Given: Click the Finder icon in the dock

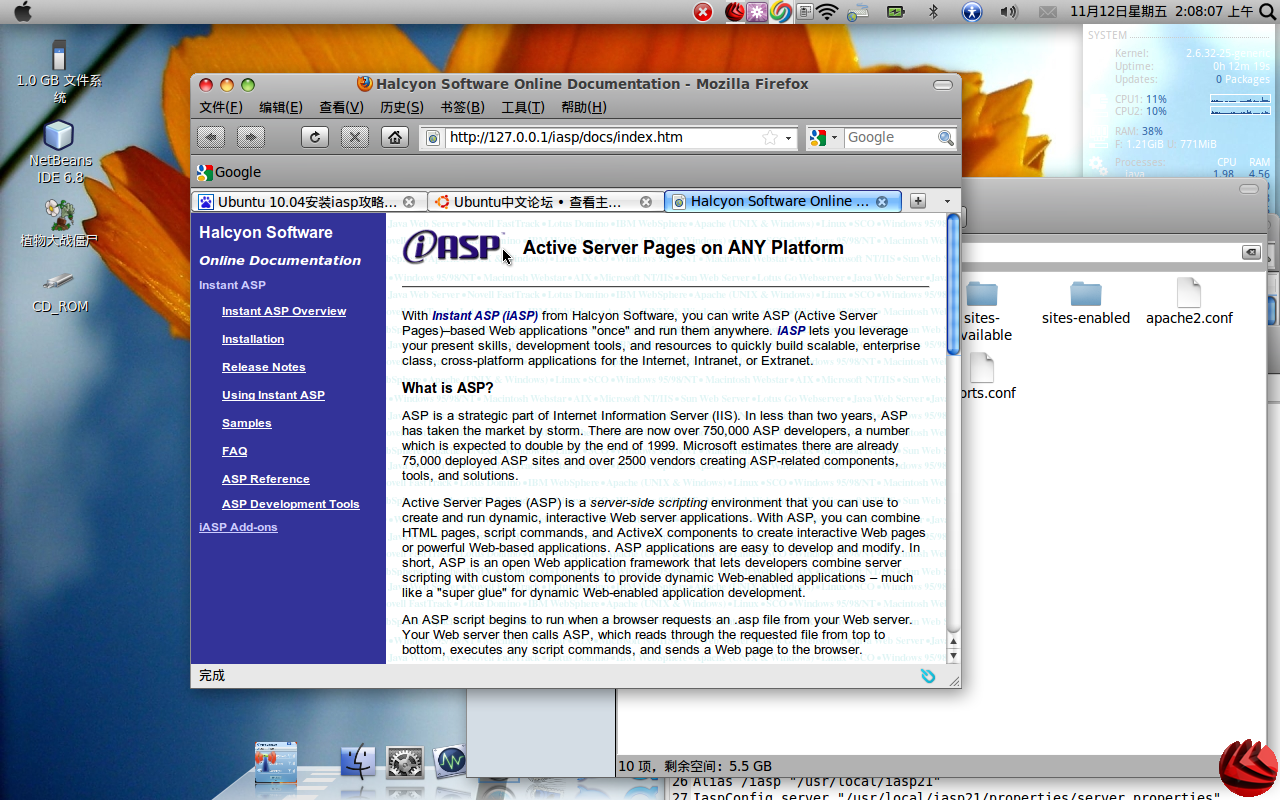Looking at the screenshot, I should pyautogui.click(x=358, y=763).
